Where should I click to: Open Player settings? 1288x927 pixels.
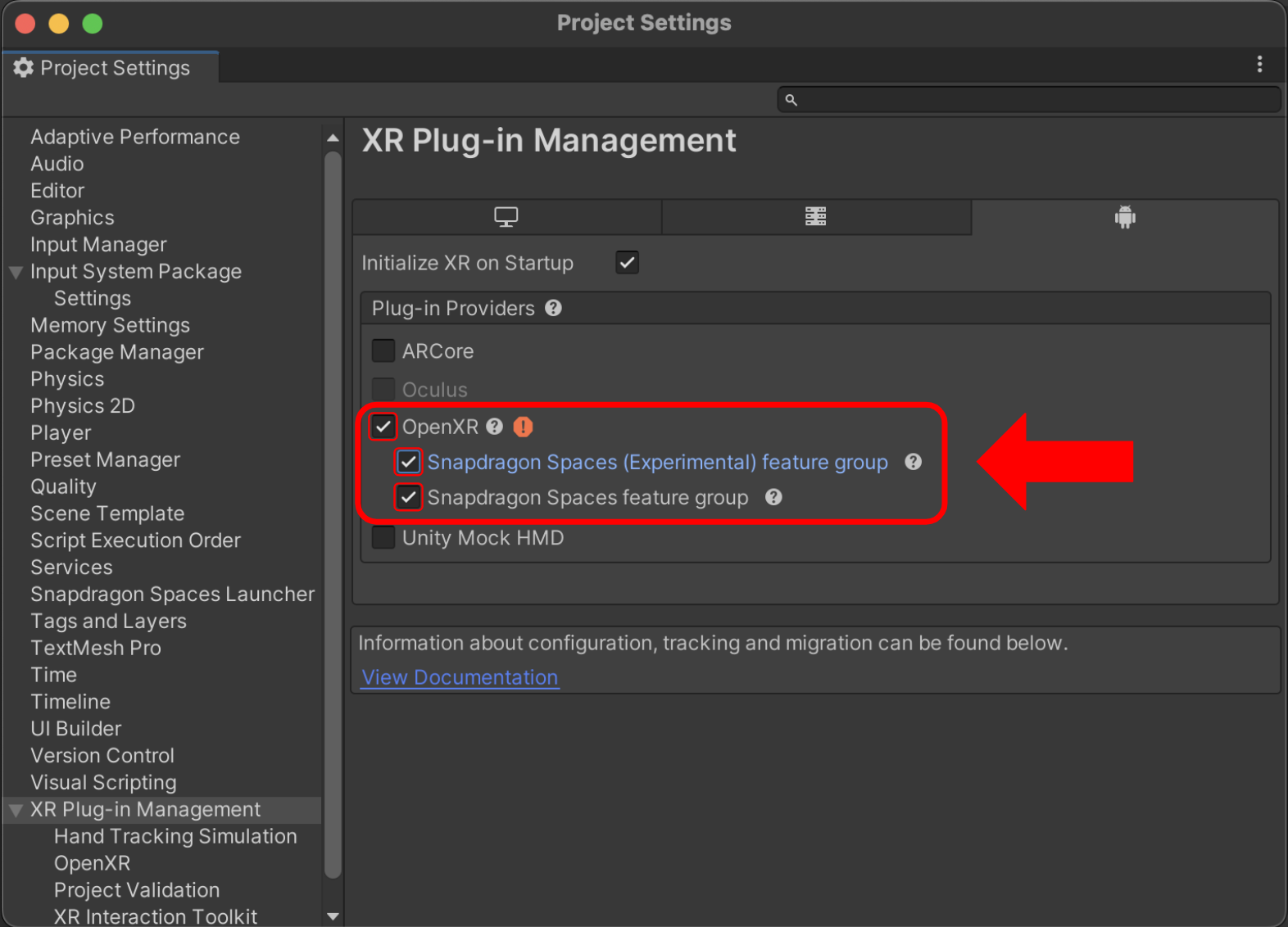tap(61, 433)
